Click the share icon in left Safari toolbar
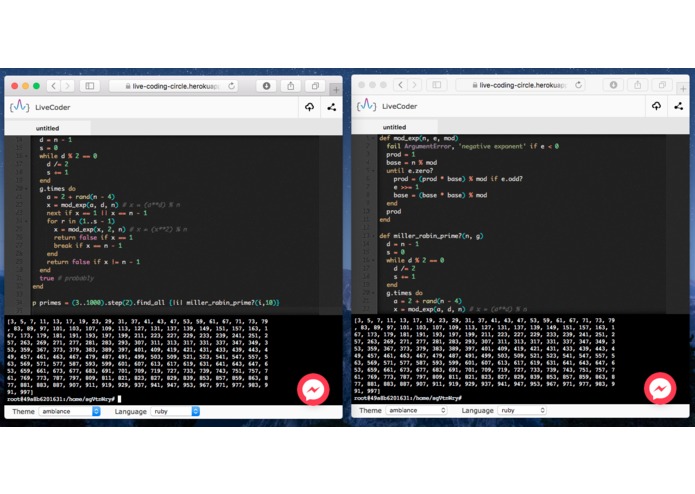The height and width of the screenshot is (494, 695). [291, 86]
